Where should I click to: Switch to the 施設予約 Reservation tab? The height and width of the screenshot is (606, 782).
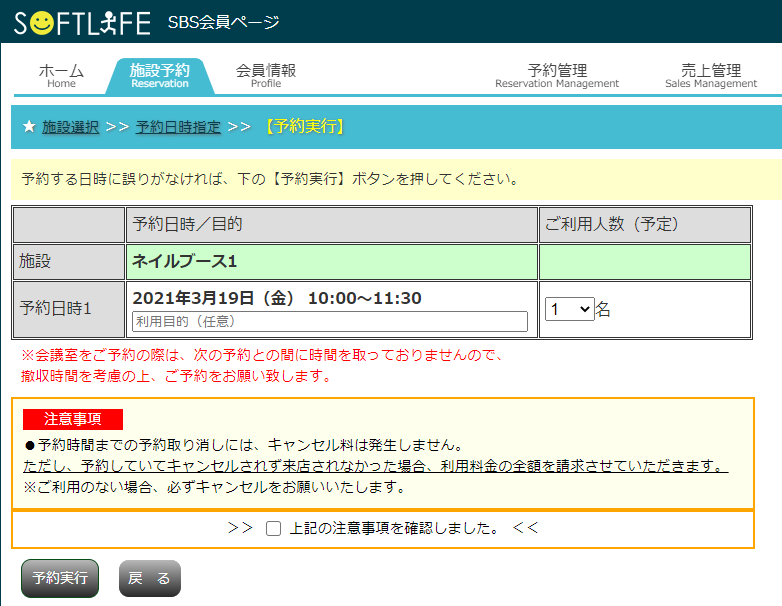159,75
